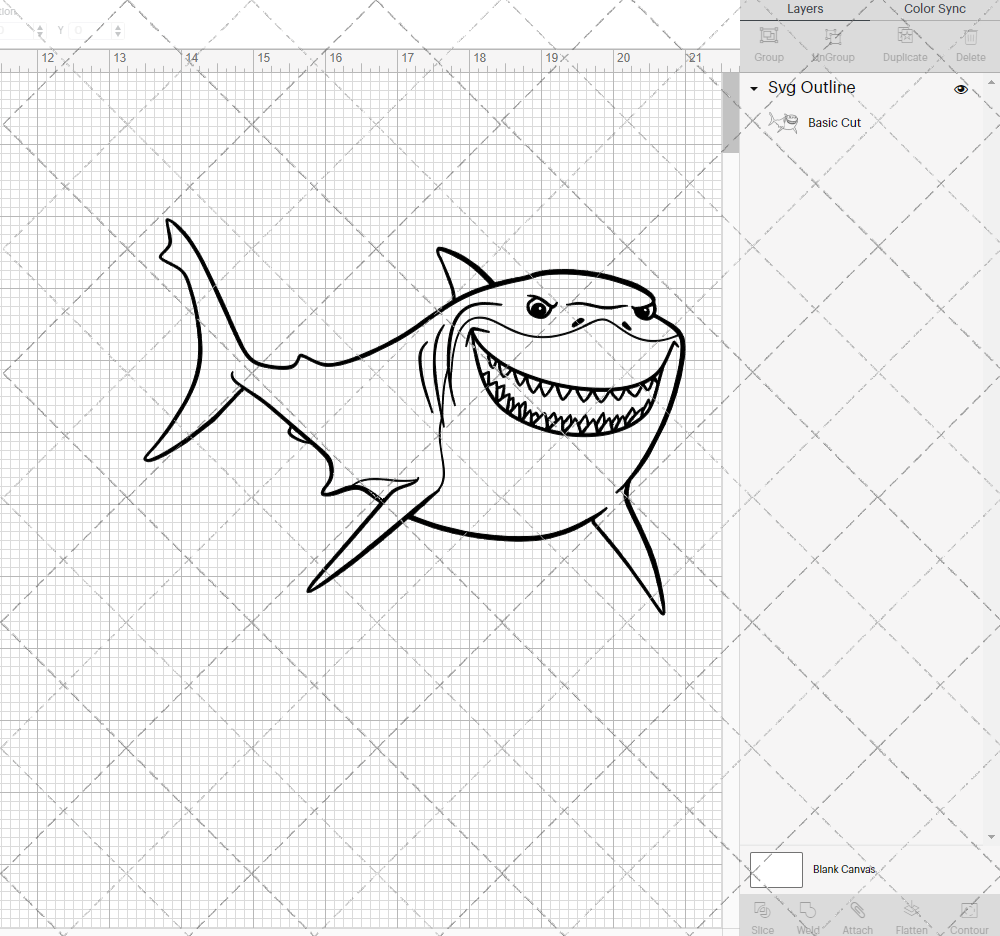The height and width of the screenshot is (936, 1000).
Task: Increase X value with stepper arrow
Action: point(40,27)
